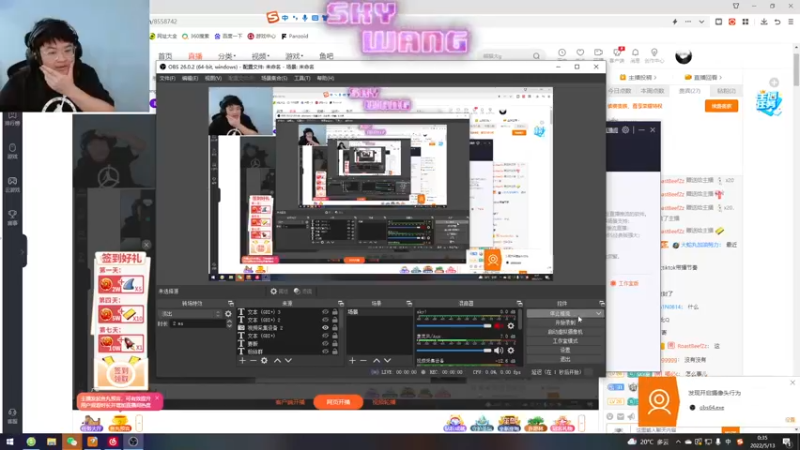This screenshot has width=800, height=450.
Task: Open OBS 帮助(H) menu
Action: click(x=325, y=78)
